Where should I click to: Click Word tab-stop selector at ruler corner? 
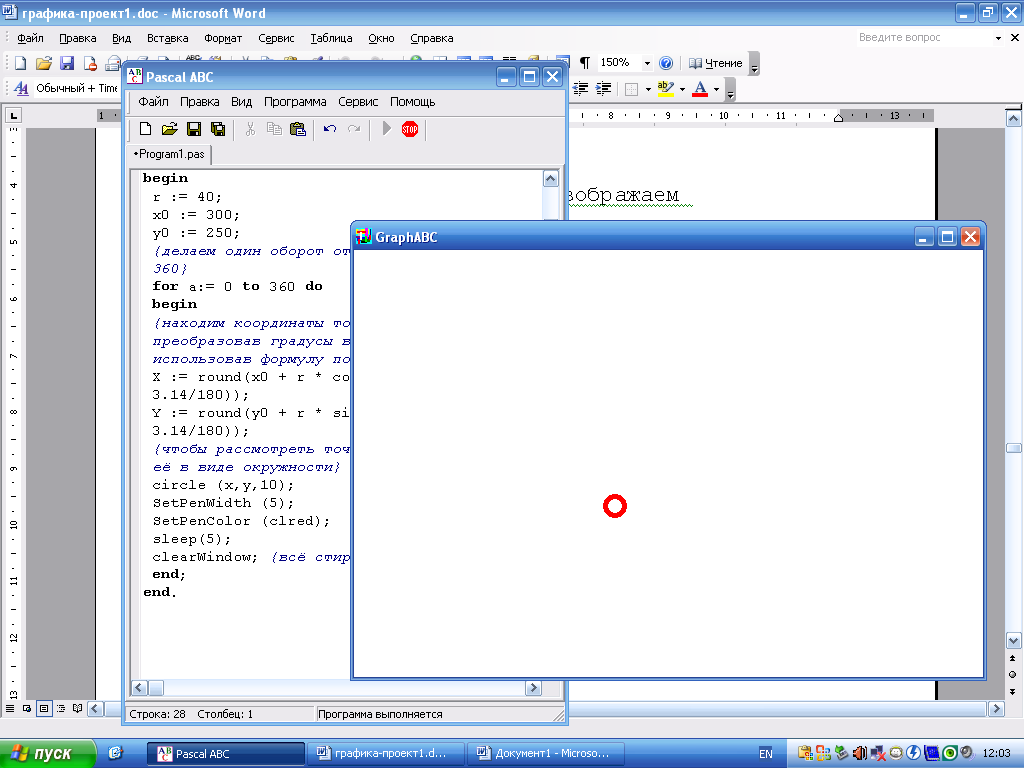[x=13, y=116]
